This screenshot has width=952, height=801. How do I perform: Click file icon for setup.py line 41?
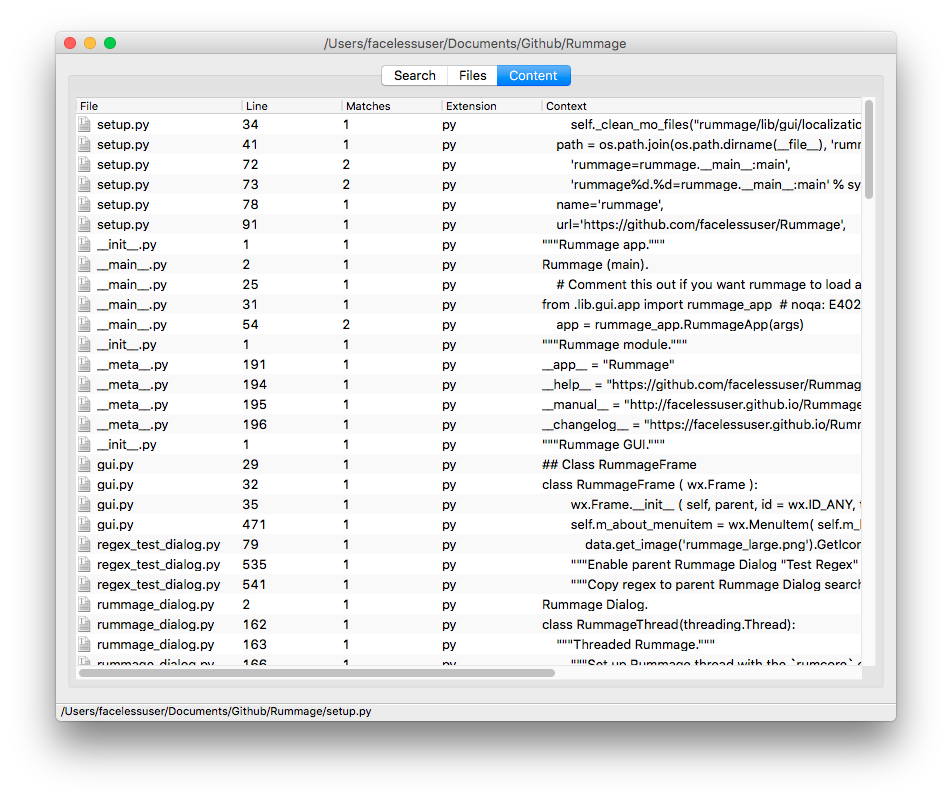pyautogui.click(x=84, y=145)
